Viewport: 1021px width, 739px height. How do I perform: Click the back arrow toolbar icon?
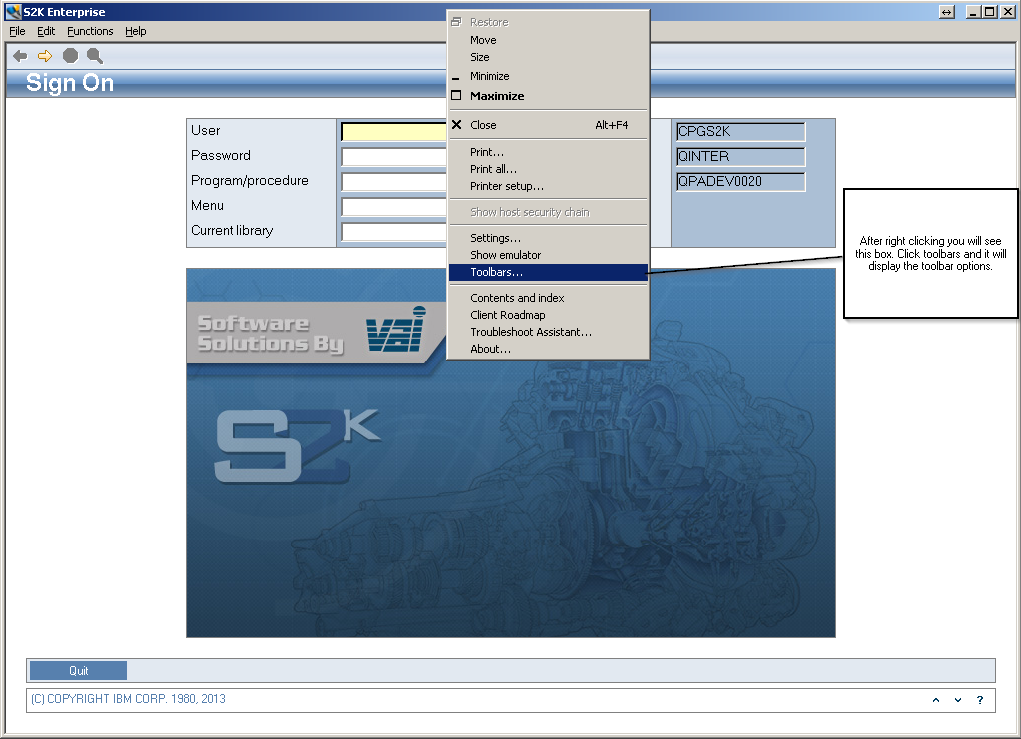point(20,56)
